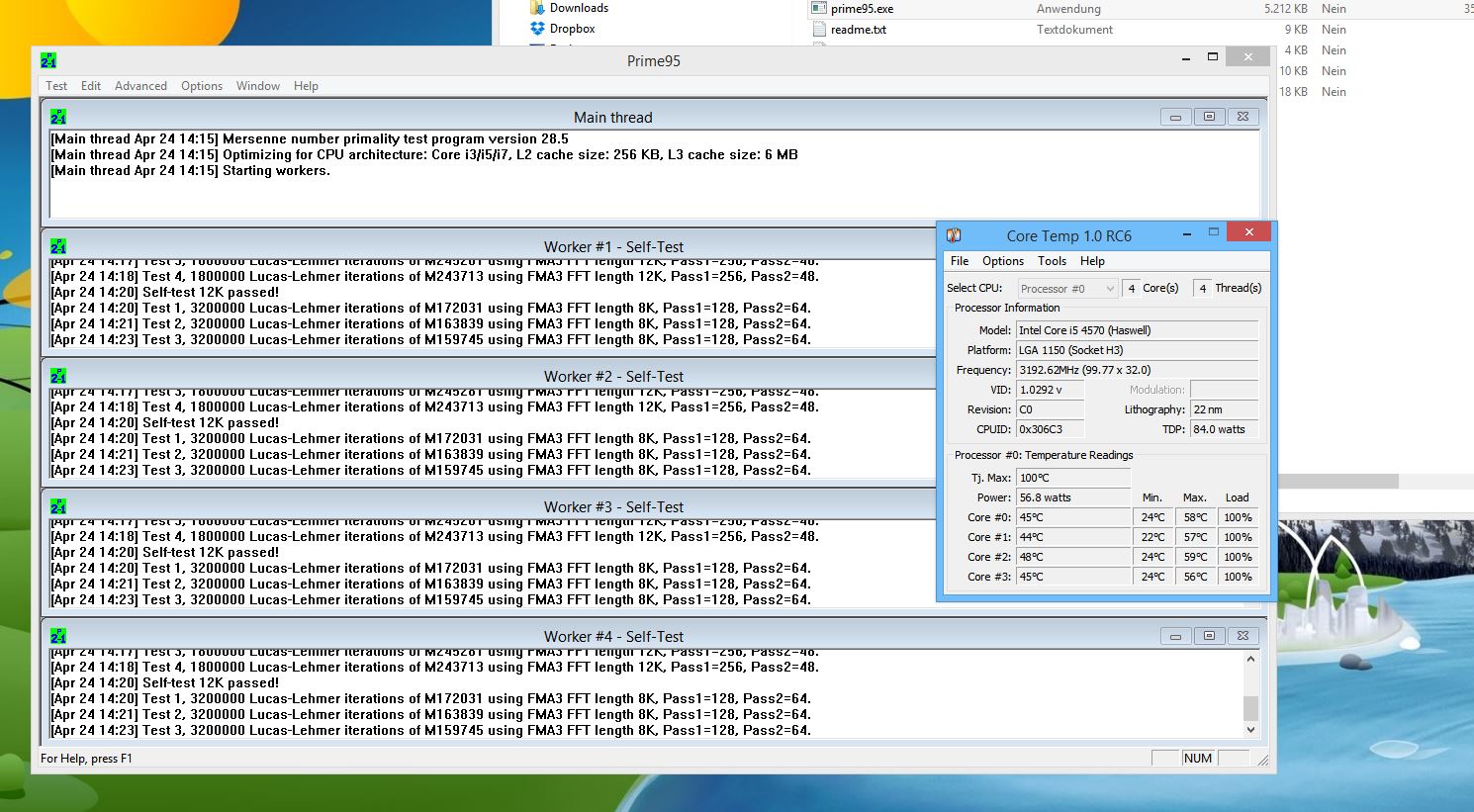Click the Worker #4 vertical scrollbar thumb
Screen dimensions: 1474x812
pyautogui.click(x=1250, y=708)
